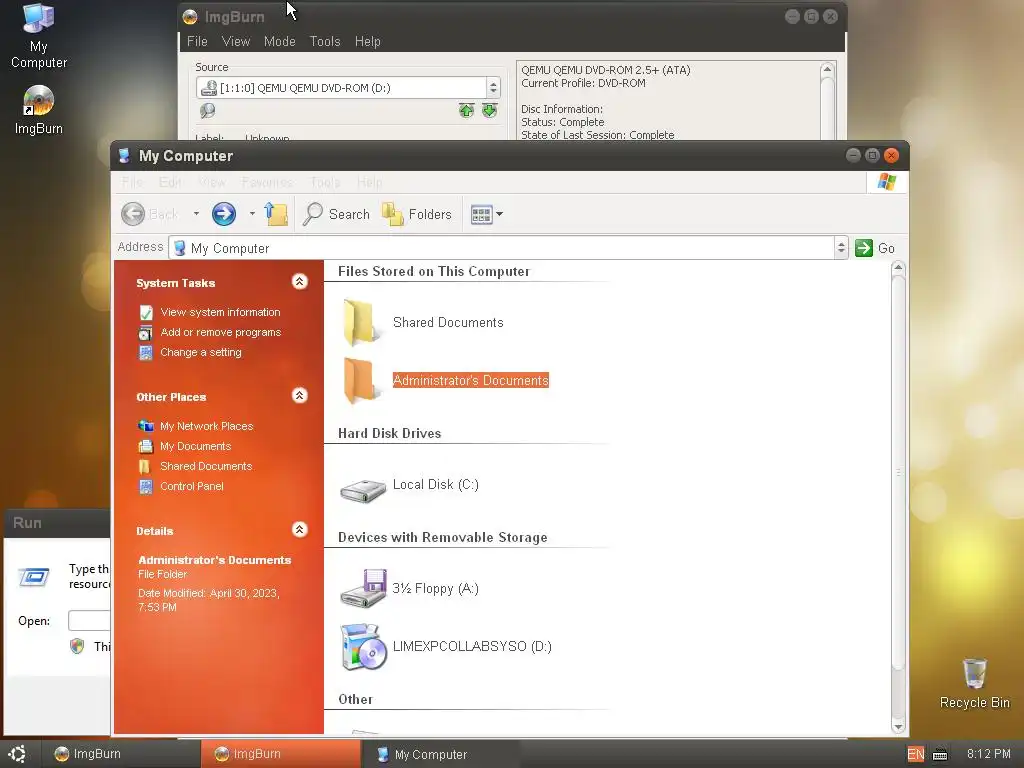
Task: Click the Search toolbar button
Action: [336, 214]
